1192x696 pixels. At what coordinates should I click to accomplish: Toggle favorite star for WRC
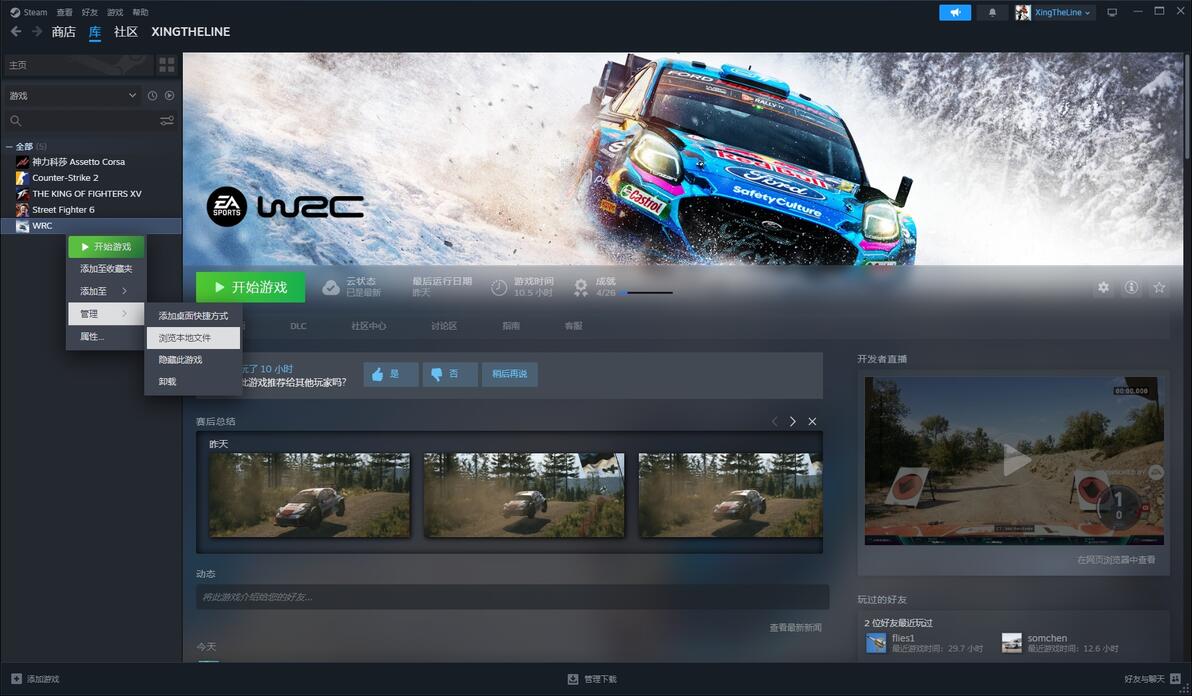[x=1159, y=287]
